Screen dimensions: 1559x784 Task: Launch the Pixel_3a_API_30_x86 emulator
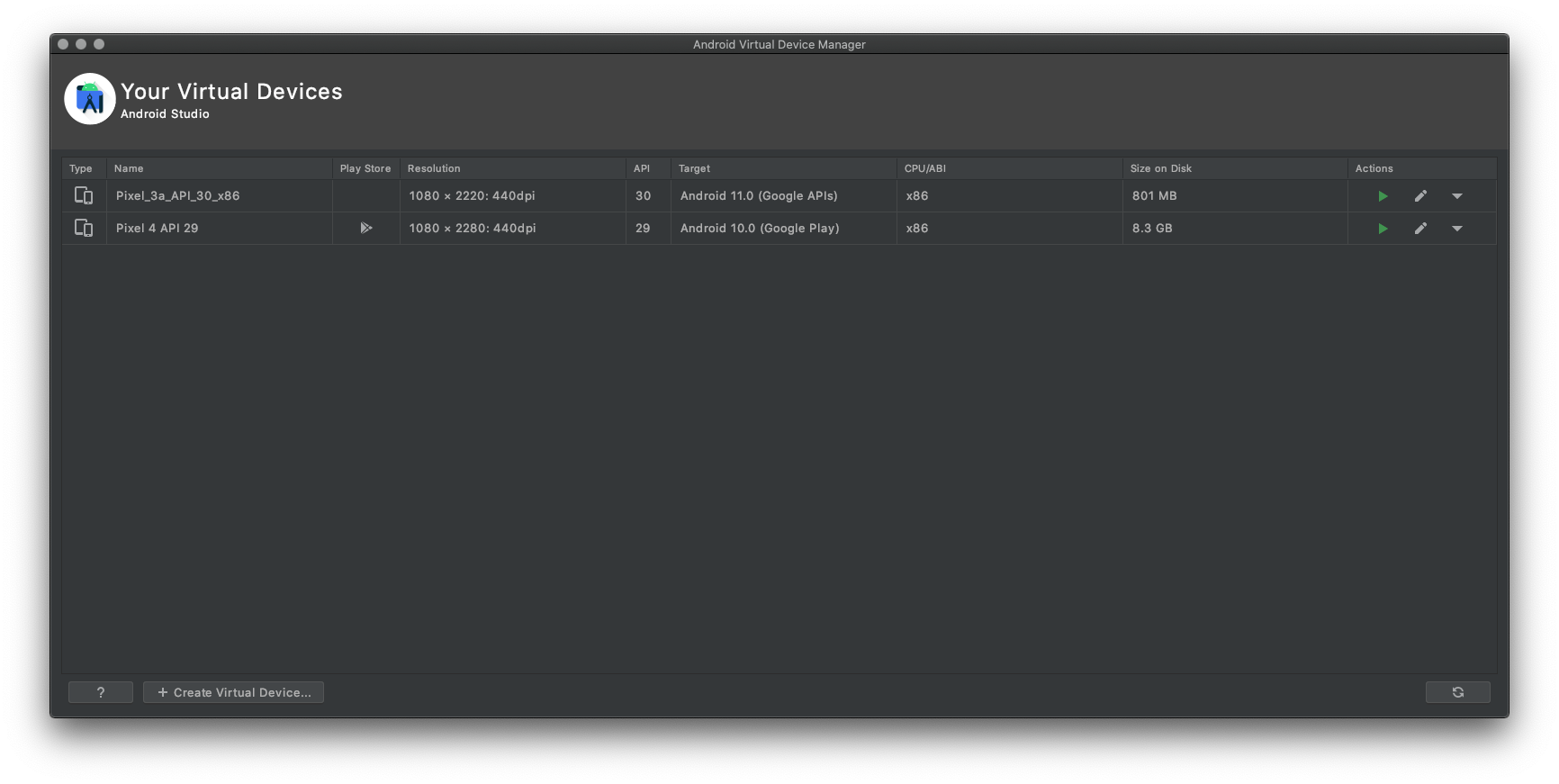1383,196
